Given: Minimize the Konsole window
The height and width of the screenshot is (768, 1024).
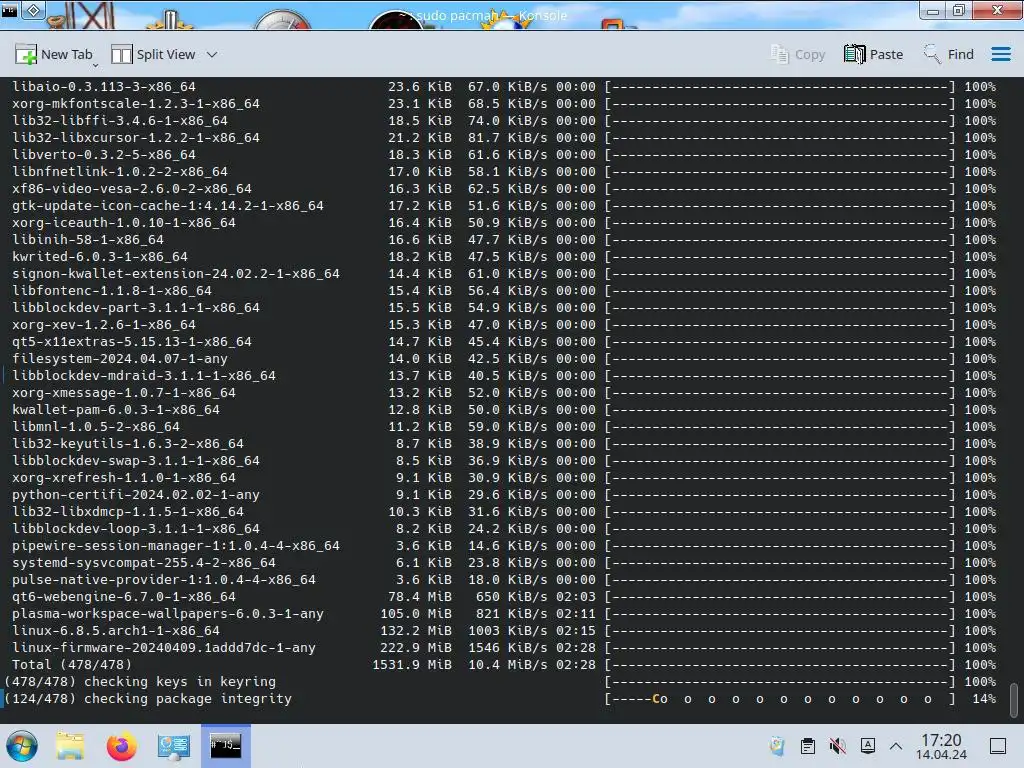Looking at the screenshot, I should tap(933, 11).
